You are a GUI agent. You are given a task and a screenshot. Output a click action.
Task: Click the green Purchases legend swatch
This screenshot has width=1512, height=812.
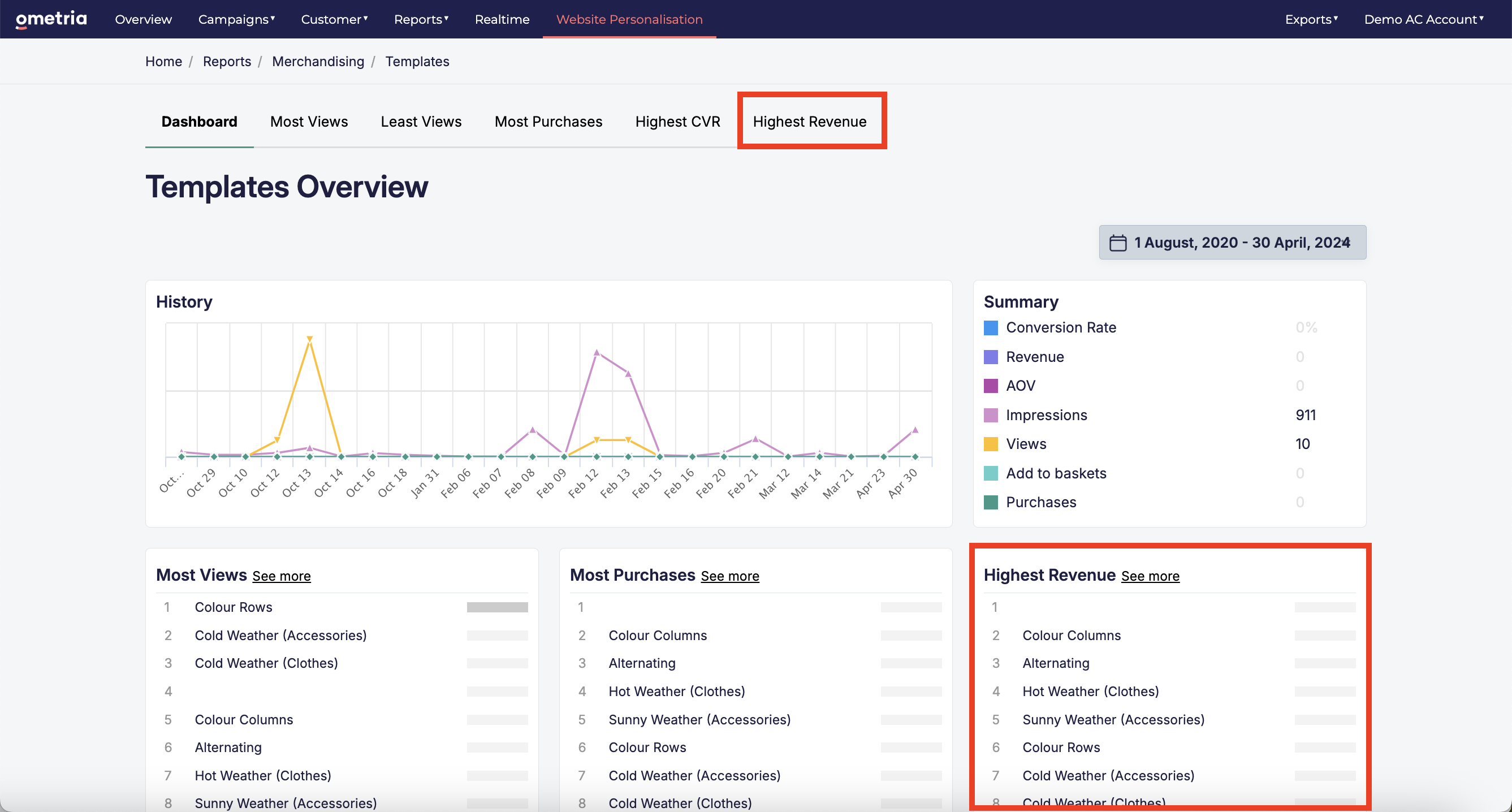point(991,502)
